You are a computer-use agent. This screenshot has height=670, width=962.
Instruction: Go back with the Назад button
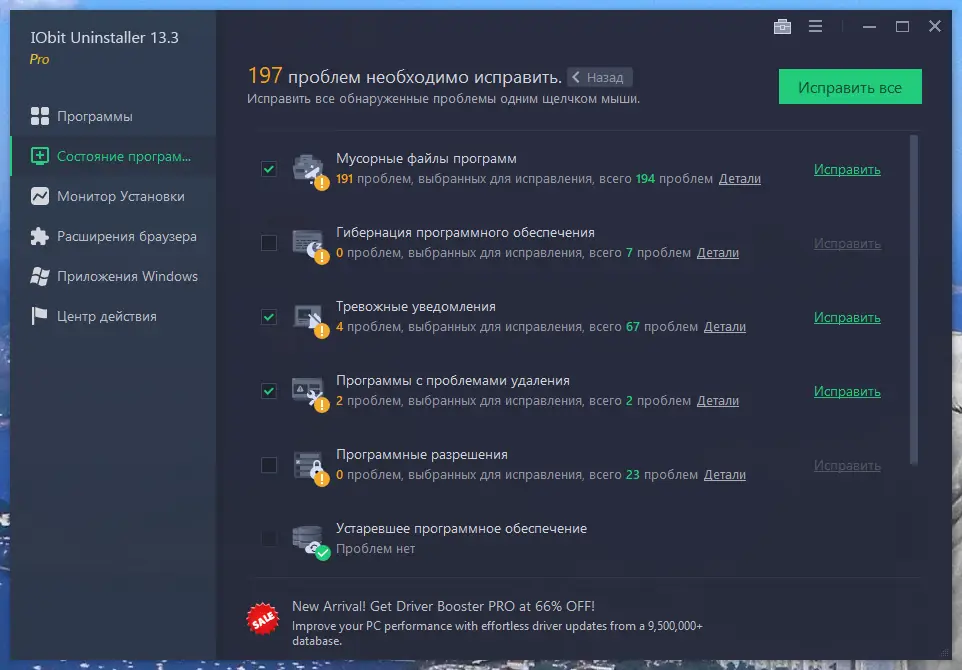[x=599, y=77]
